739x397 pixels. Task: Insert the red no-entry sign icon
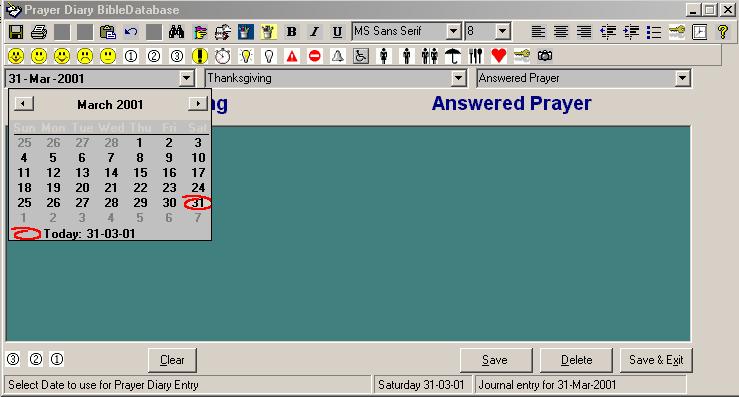click(315, 56)
